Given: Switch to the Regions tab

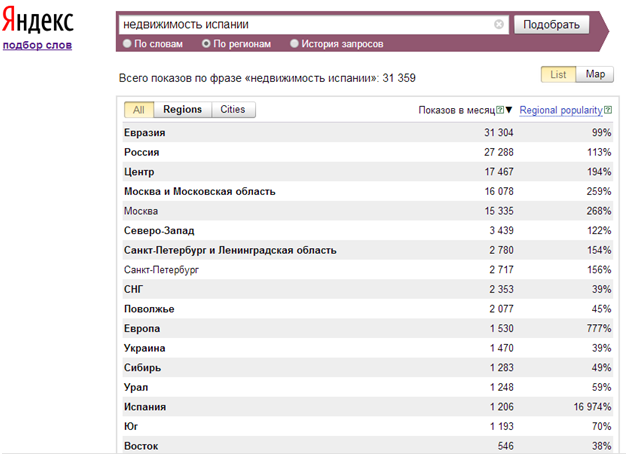Looking at the screenshot, I should pyautogui.click(x=182, y=110).
